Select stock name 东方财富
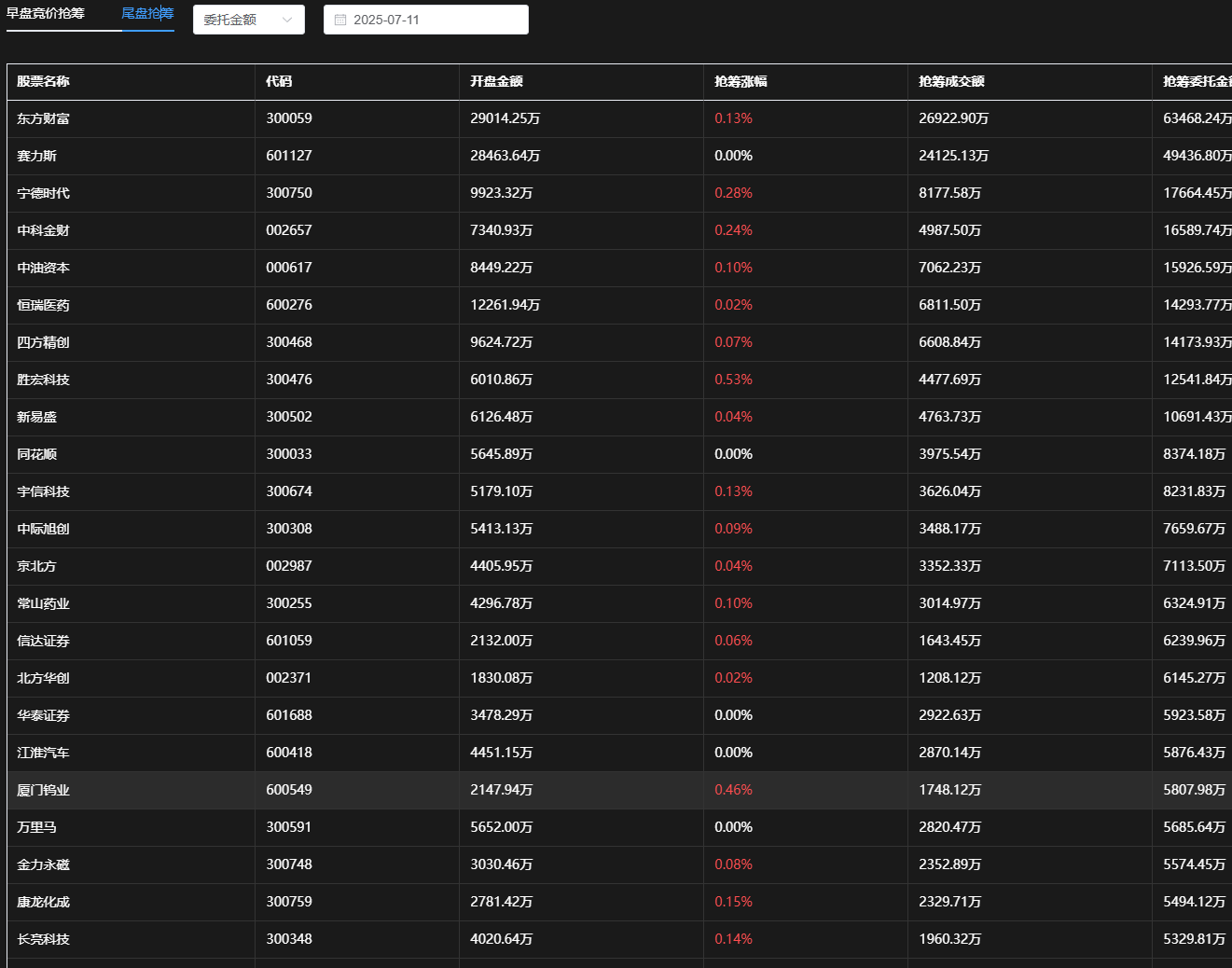Screen dimensions: 1232x968 [44, 119]
